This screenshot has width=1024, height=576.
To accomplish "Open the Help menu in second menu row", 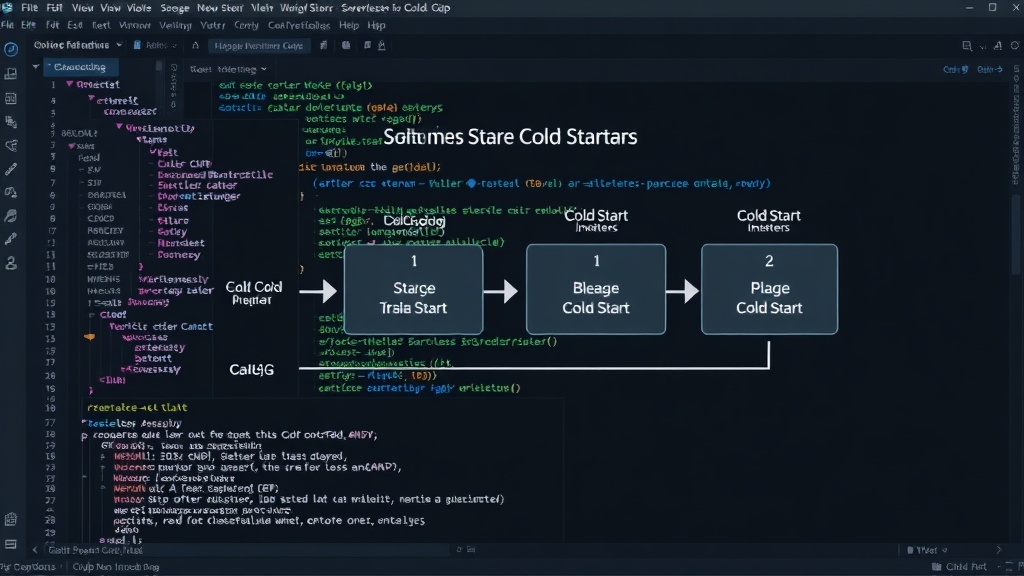I will pos(349,25).
